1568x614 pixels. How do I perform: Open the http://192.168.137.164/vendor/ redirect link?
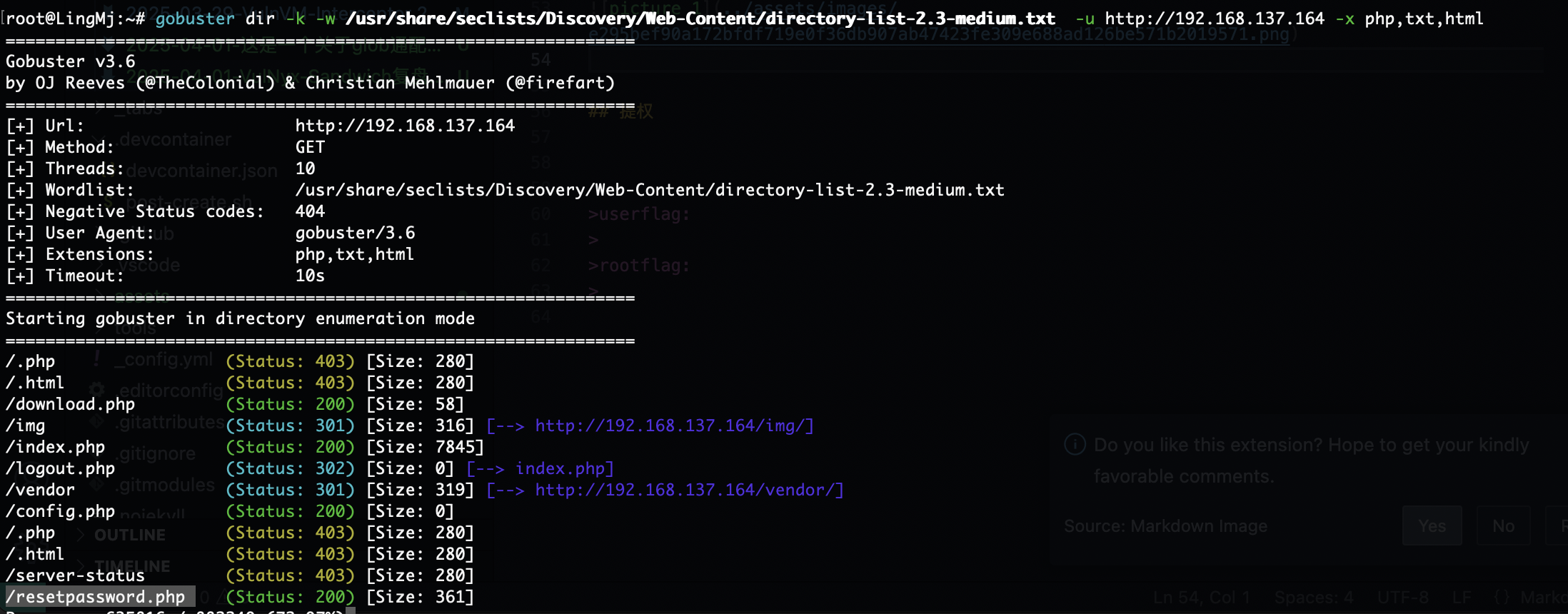coord(689,490)
